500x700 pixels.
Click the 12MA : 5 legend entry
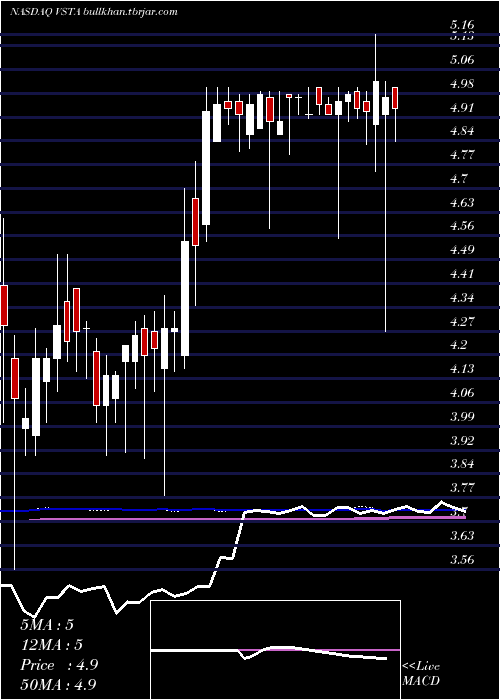(51, 645)
